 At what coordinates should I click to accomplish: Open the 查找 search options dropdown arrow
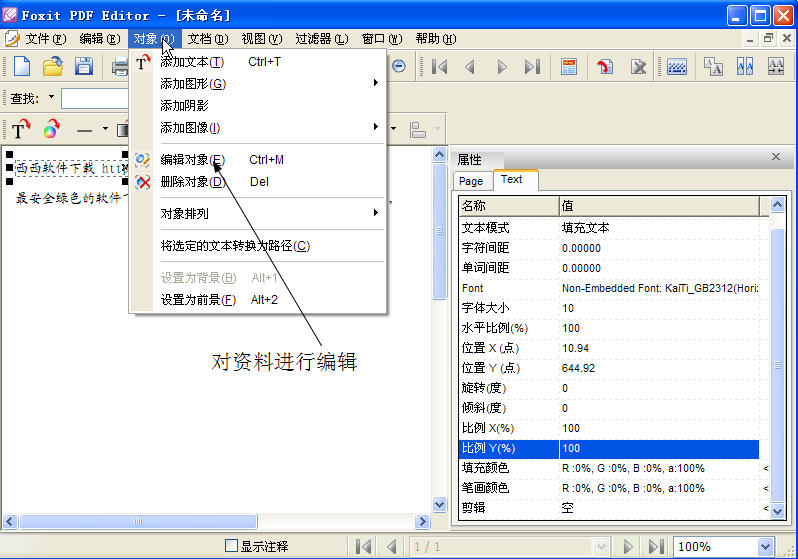coord(51,96)
